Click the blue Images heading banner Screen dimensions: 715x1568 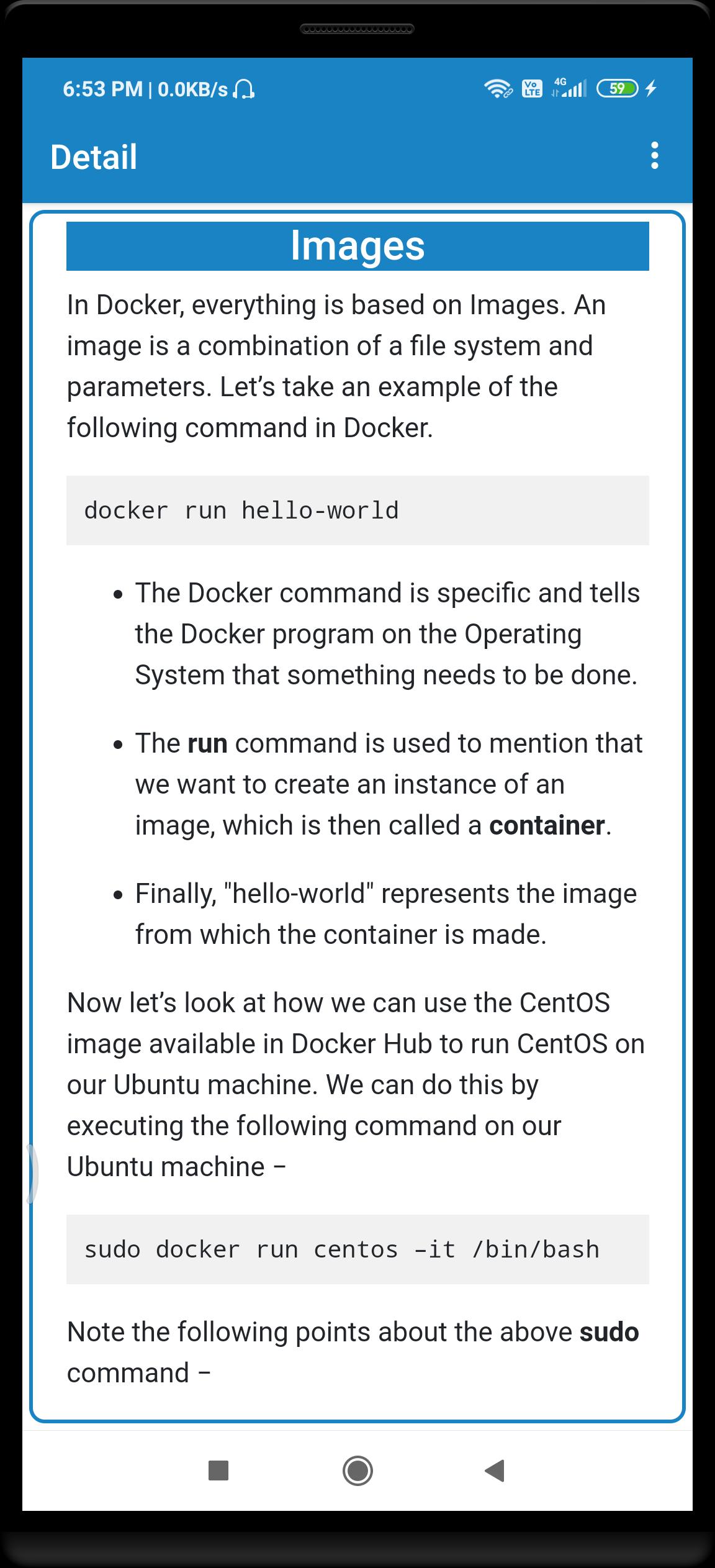click(x=357, y=246)
